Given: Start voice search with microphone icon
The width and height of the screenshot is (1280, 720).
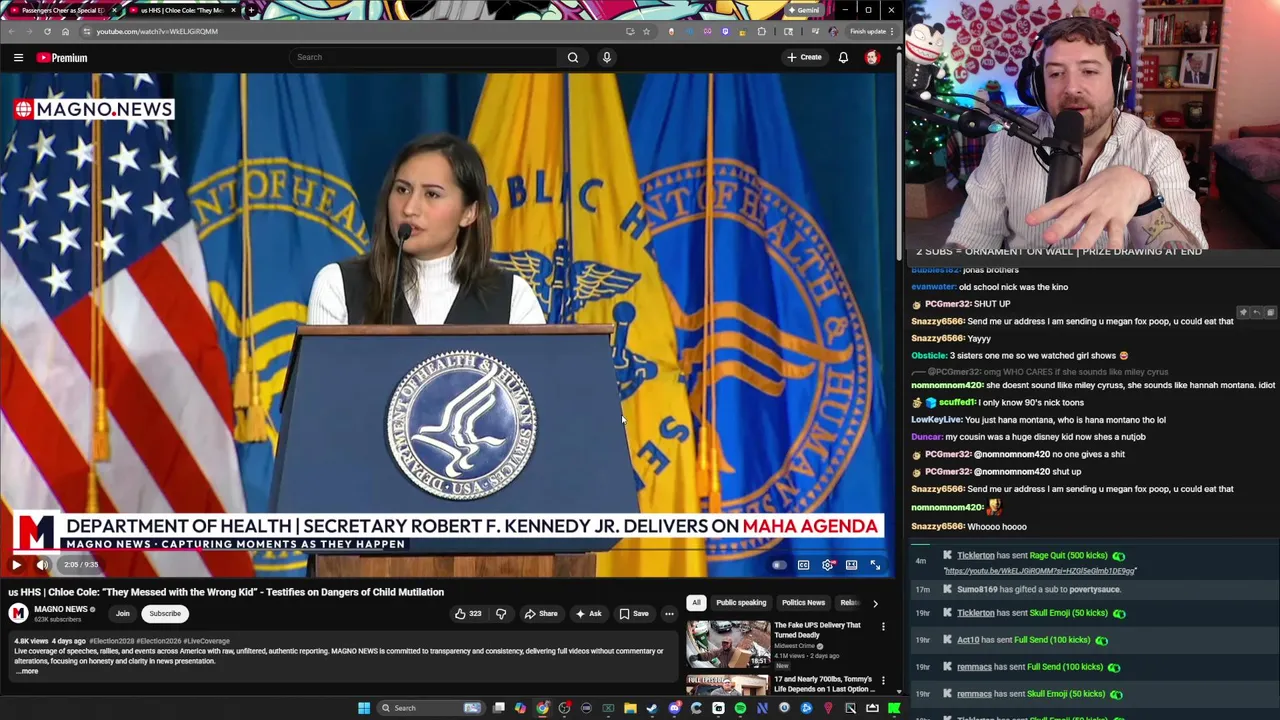Looking at the screenshot, I should [x=606, y=57].
